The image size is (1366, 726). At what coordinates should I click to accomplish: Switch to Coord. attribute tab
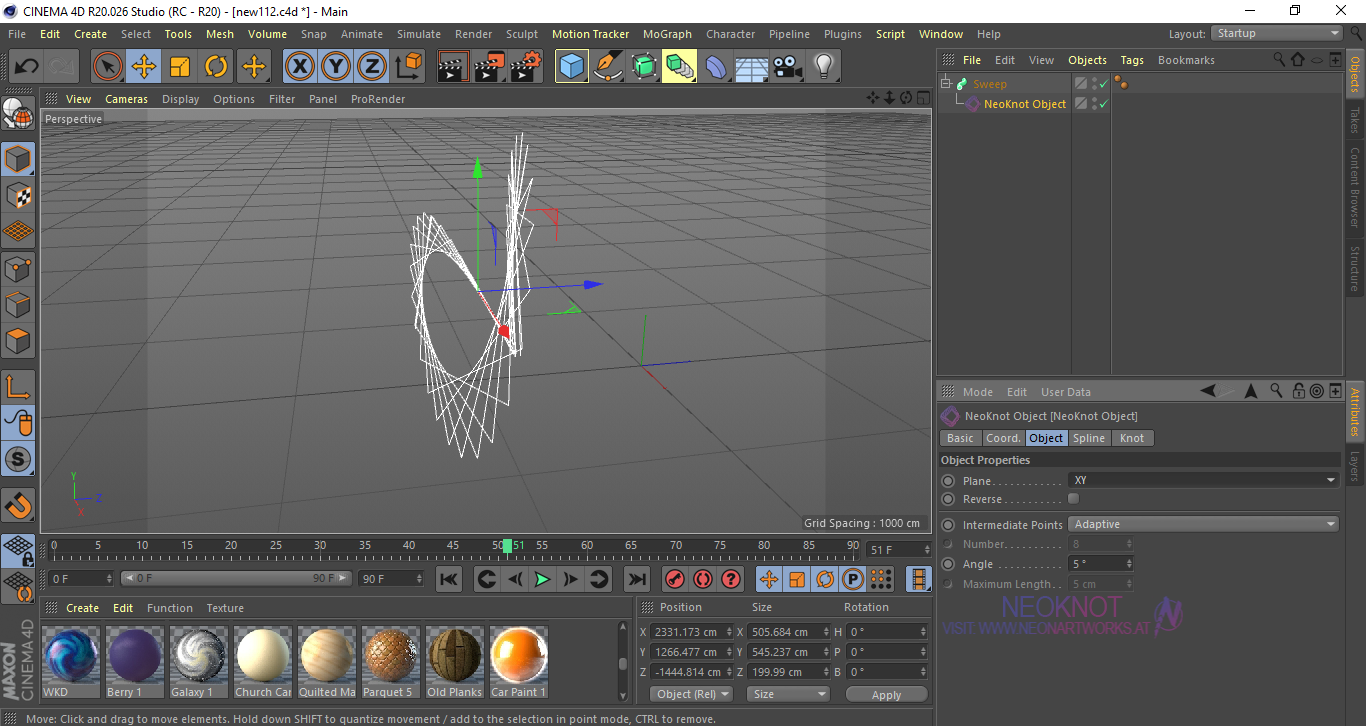click(1003, 438)
